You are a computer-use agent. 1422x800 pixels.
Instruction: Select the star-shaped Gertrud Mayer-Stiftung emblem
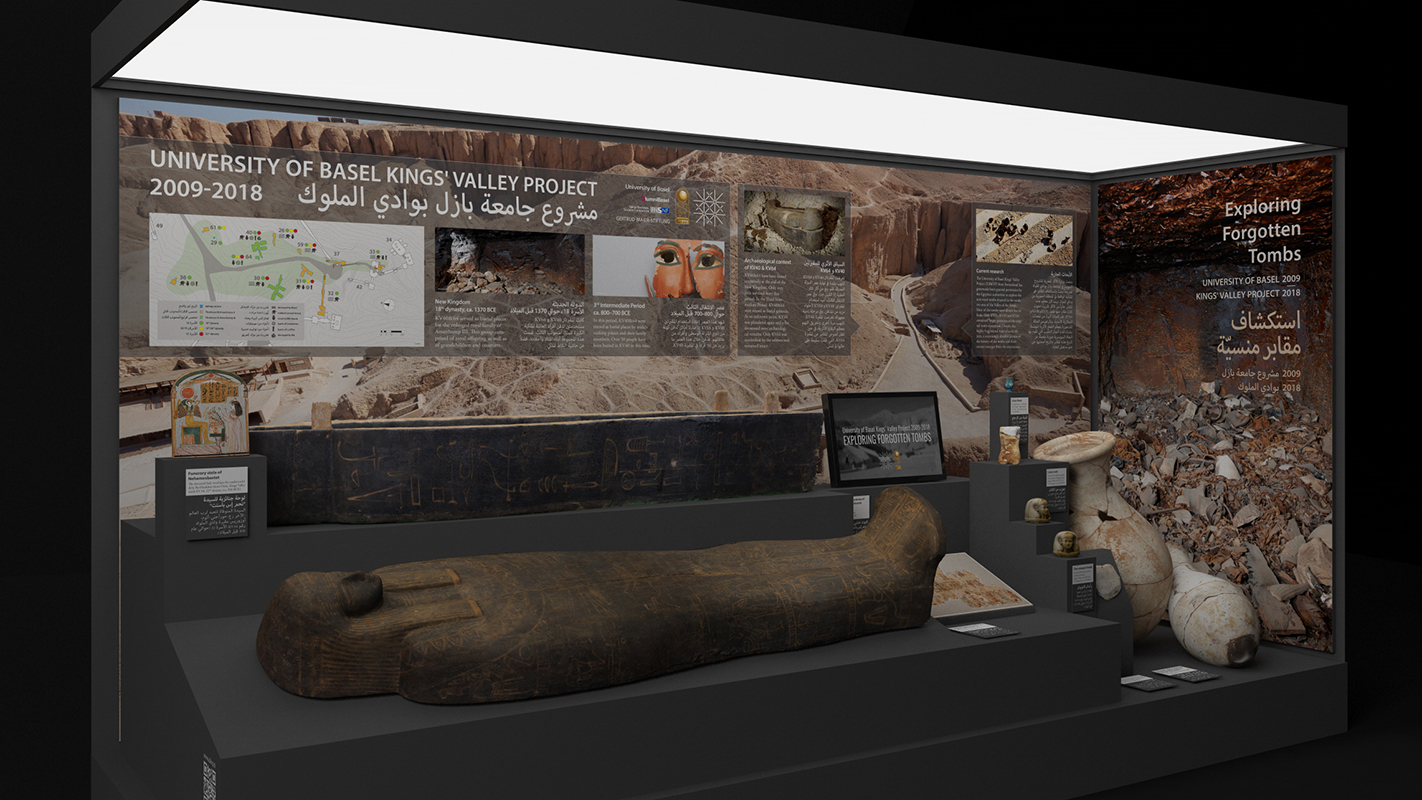click(708, 206)
